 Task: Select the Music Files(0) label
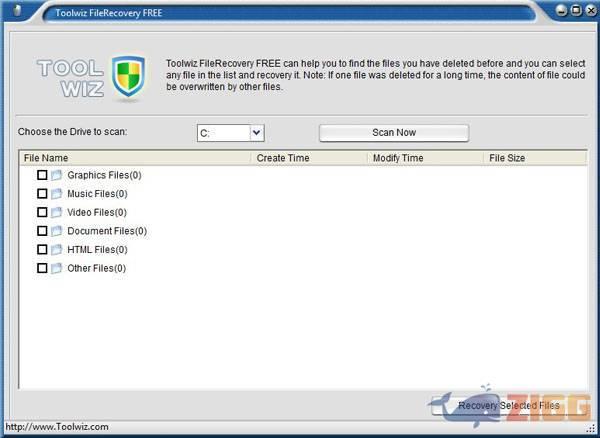tap(98, 194)
